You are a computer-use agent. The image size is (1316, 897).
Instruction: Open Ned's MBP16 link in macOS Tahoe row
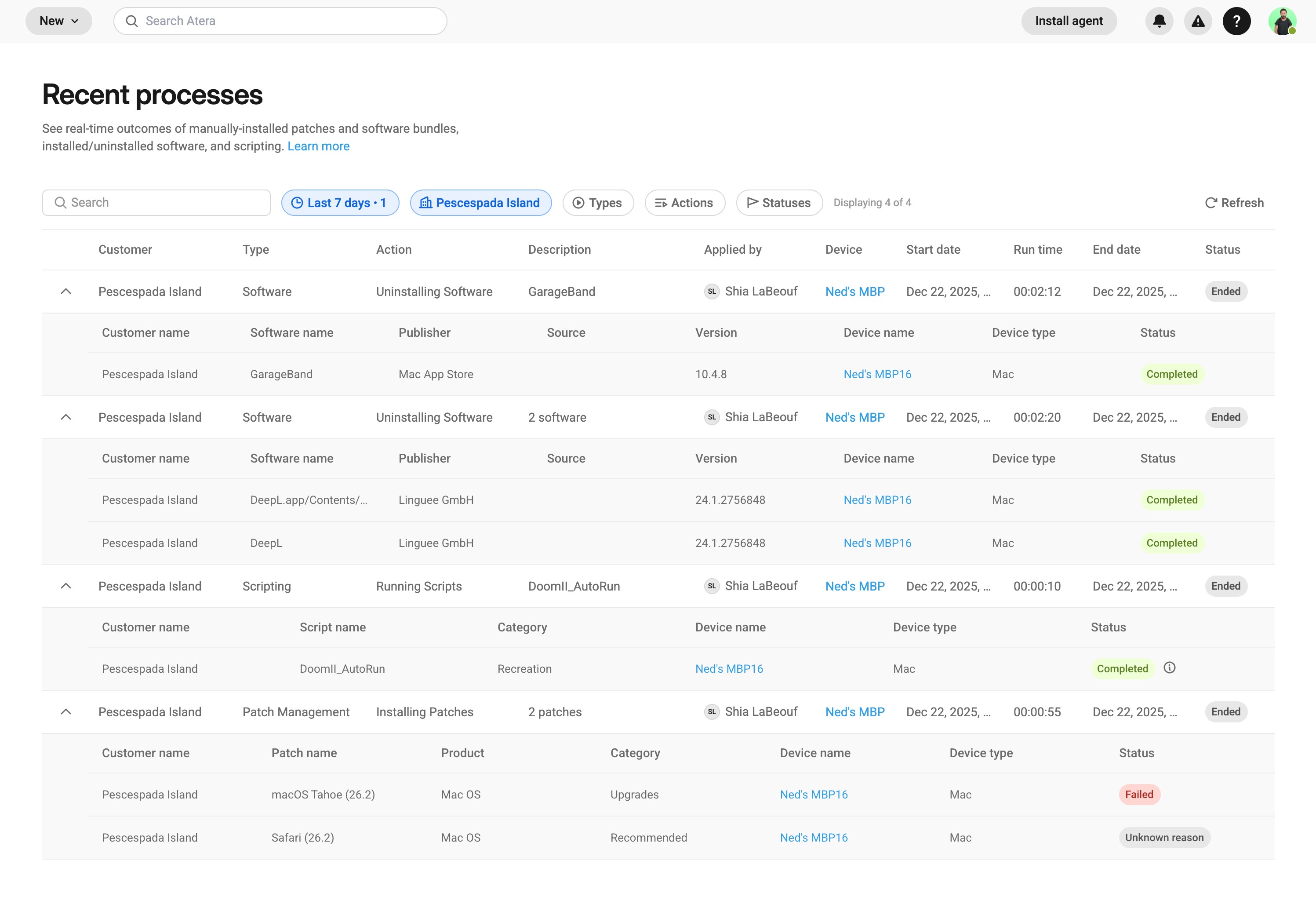814,795
